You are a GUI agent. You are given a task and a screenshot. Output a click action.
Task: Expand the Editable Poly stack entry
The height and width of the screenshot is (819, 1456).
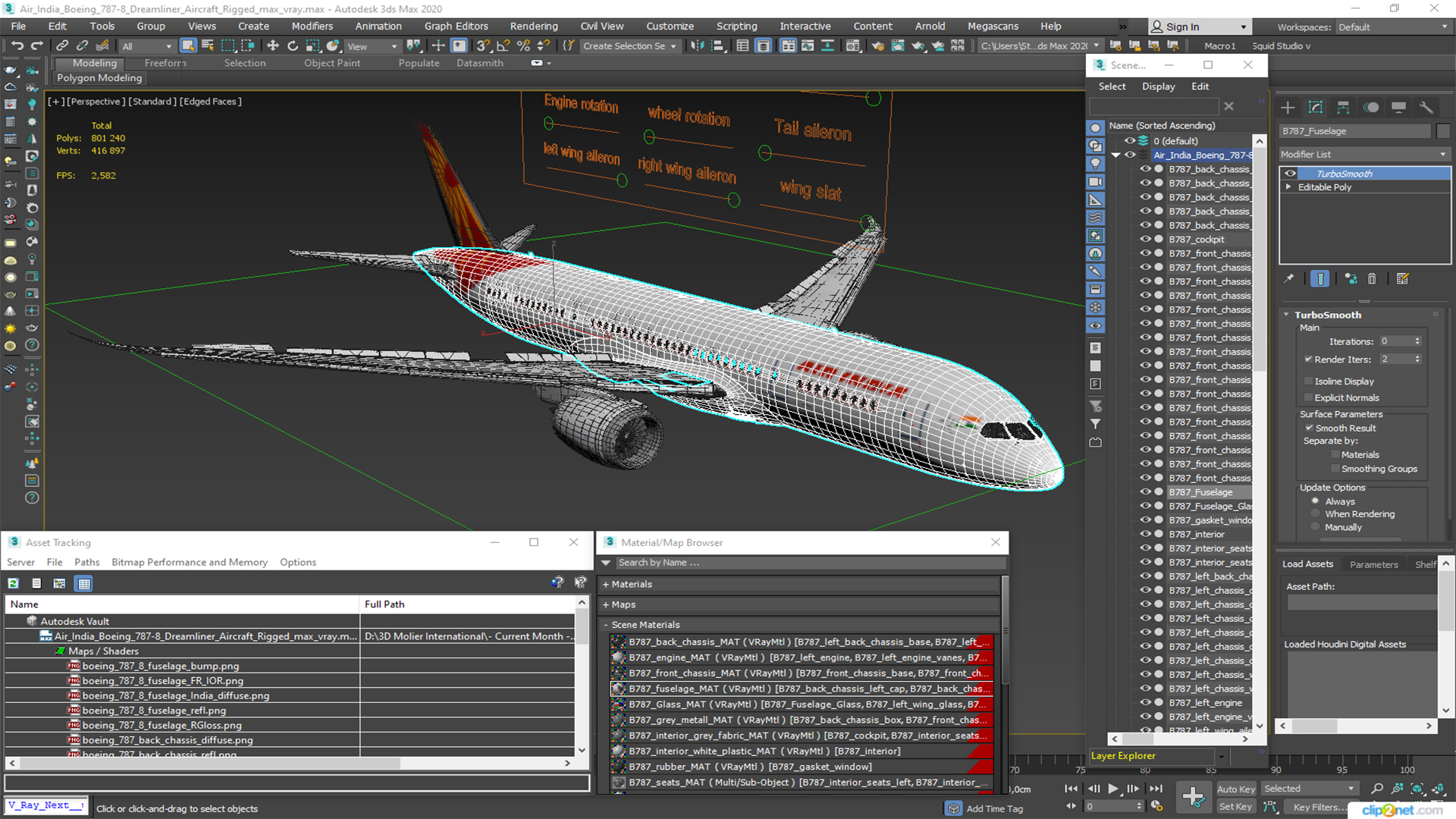1288,187
